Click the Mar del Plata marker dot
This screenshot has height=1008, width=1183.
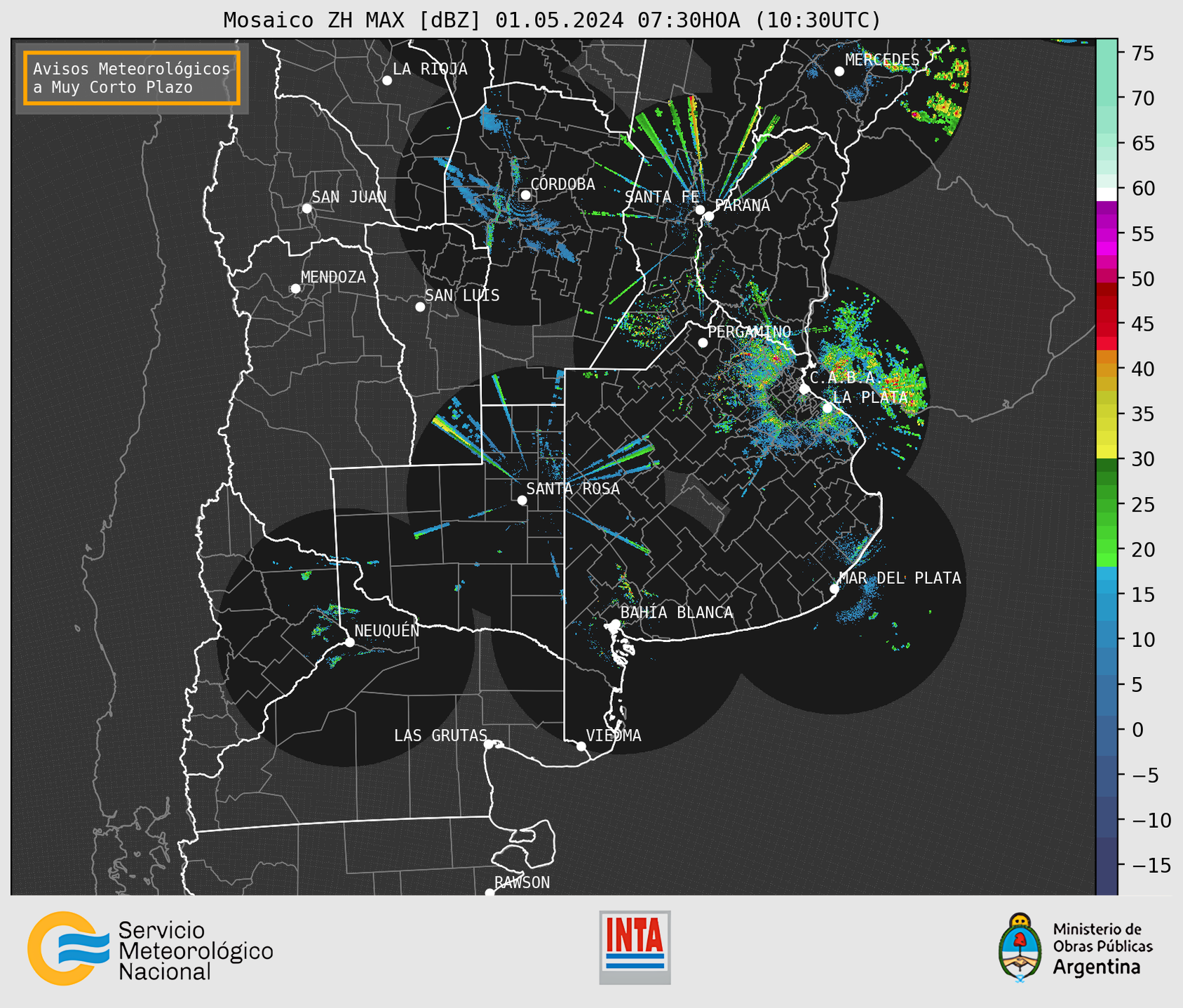click(x=834, y=589)
